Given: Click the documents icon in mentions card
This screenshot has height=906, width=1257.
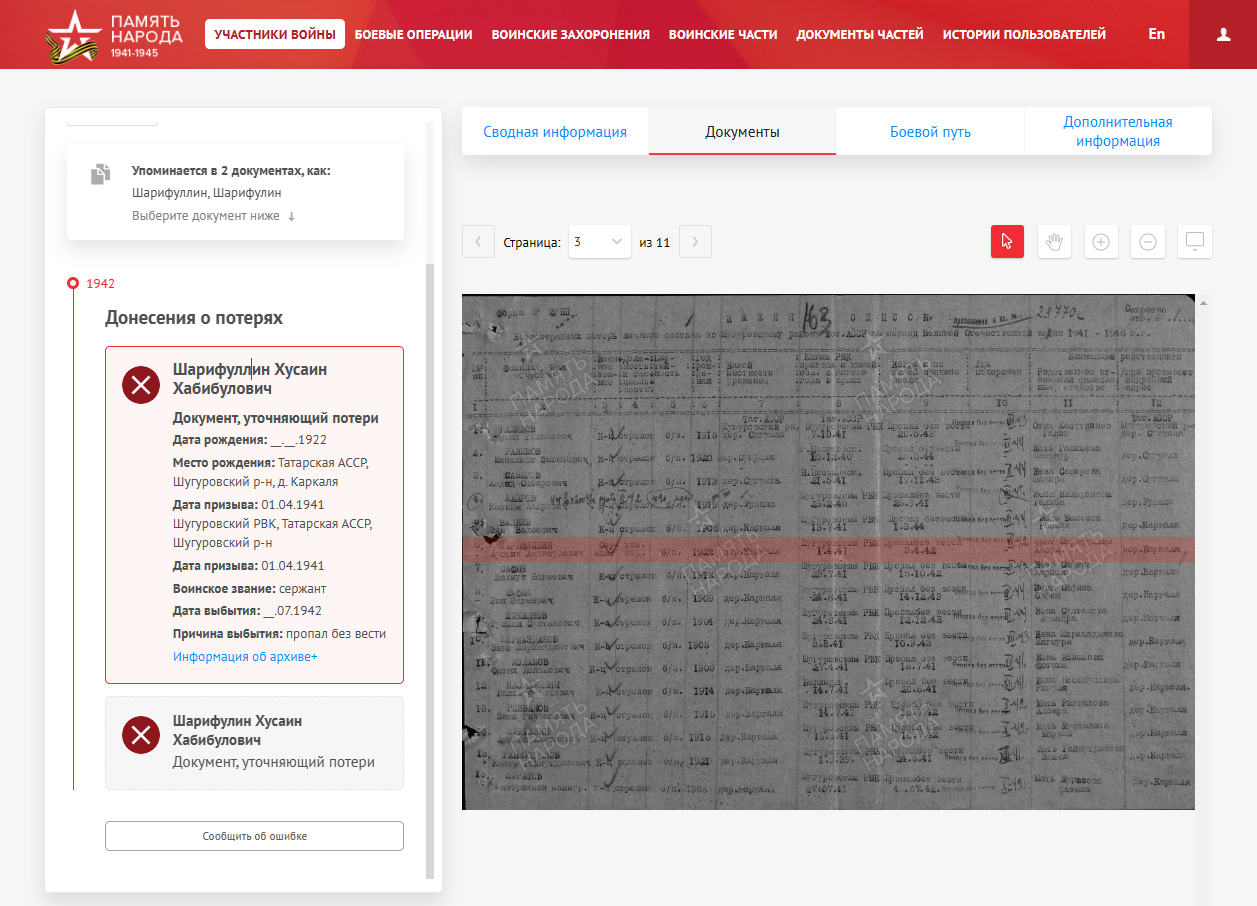Looking at the screenshot, I should coord(100,174).
